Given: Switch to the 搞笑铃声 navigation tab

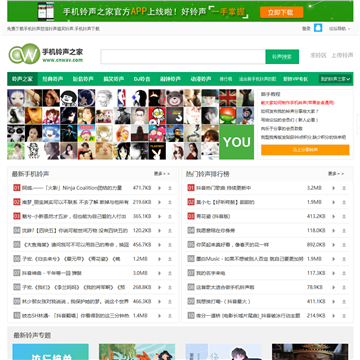Looking at the screenshot, I should click(114, 79).
